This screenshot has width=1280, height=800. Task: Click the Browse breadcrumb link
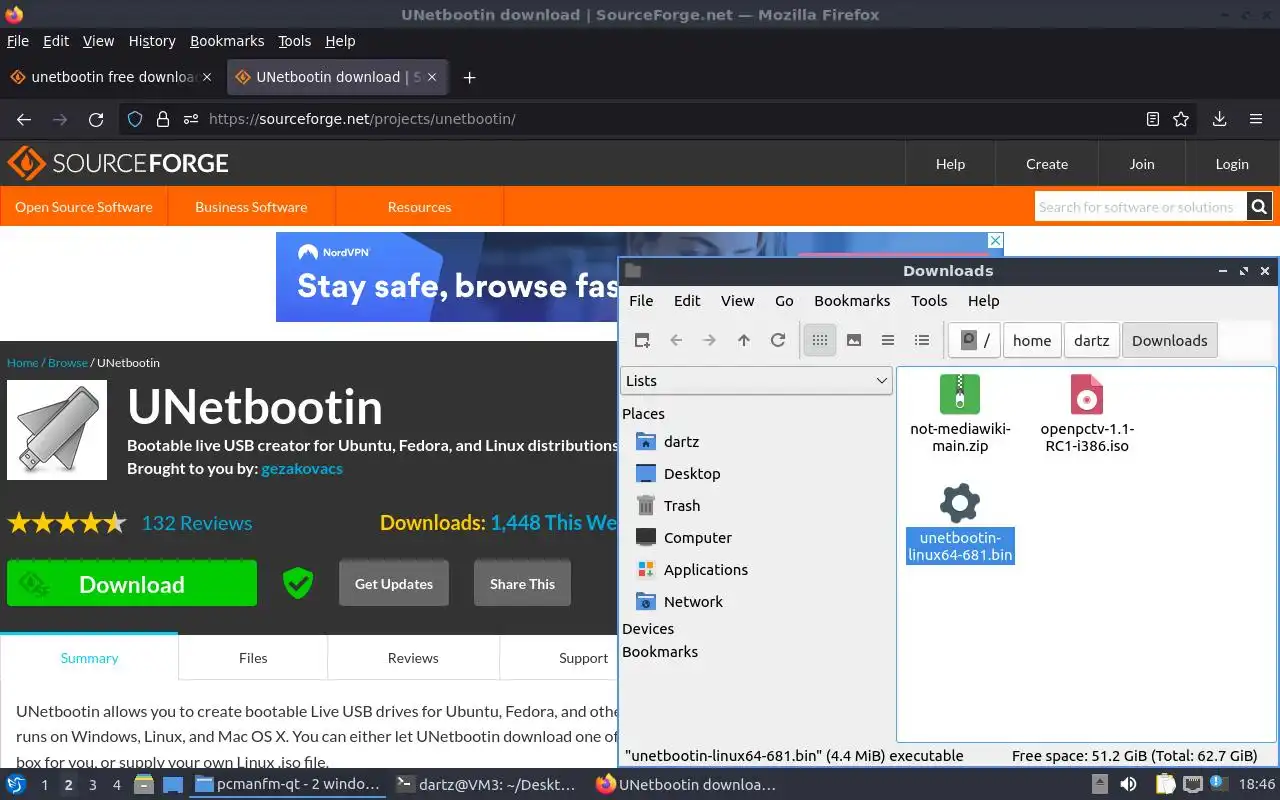[x=68, y=363]
